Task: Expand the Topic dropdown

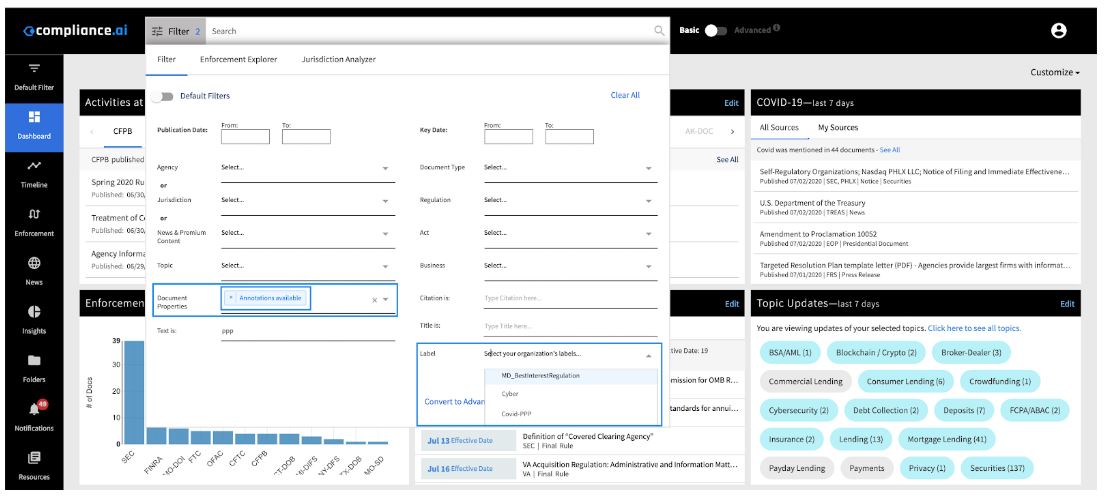Action: tap(385, 267)
